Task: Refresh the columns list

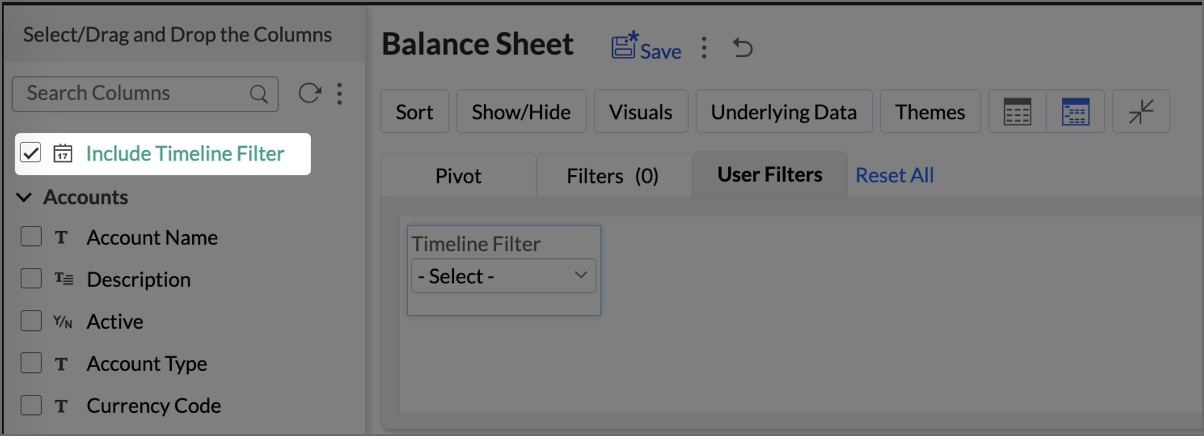Action: click(x=310, y=93)
